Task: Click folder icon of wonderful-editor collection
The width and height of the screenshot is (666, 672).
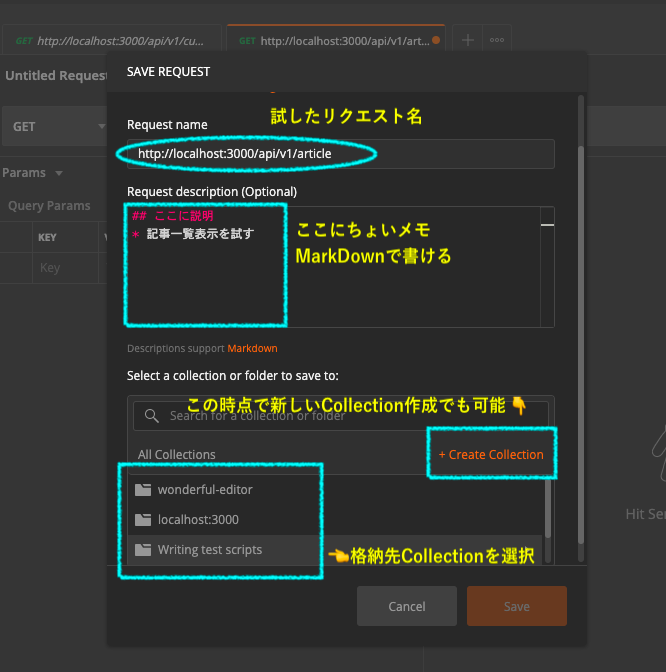Action: tap(143, 489)
